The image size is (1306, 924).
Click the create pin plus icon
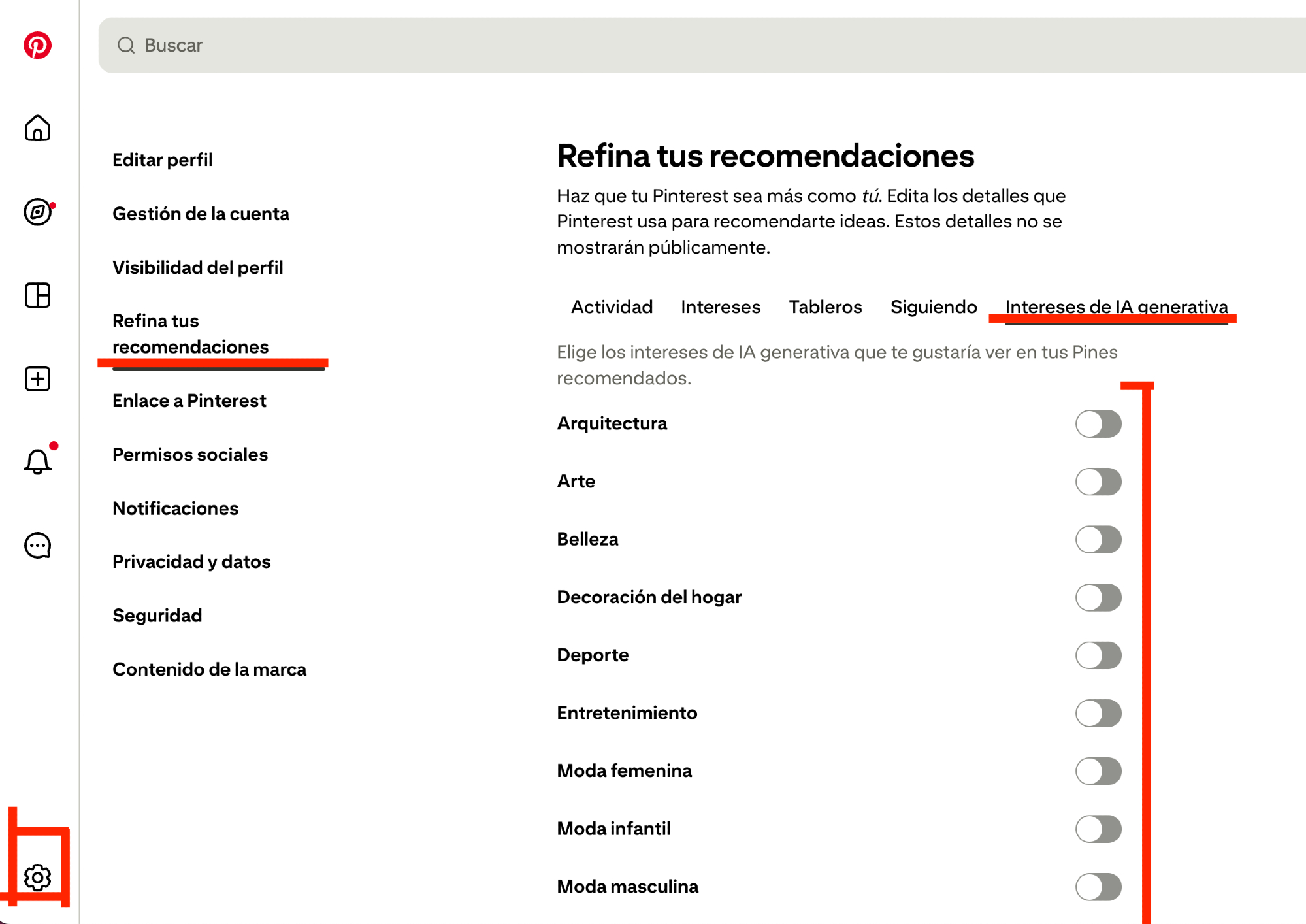37,379
